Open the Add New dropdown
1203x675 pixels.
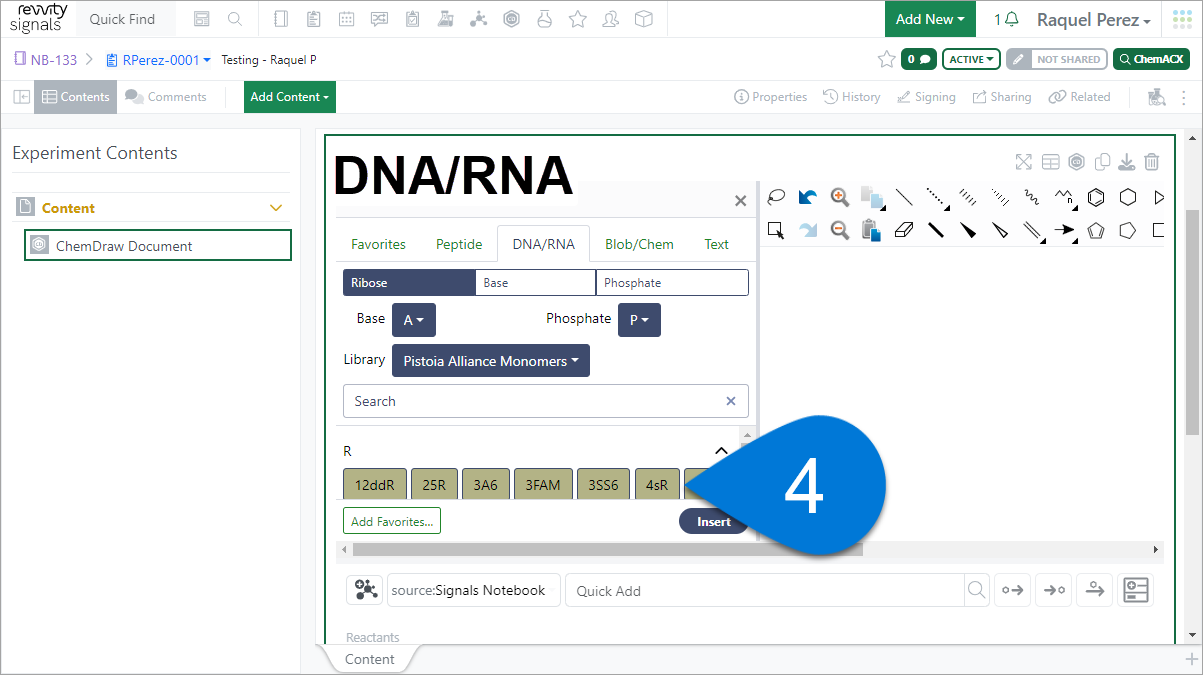click(x=930, y=19)
